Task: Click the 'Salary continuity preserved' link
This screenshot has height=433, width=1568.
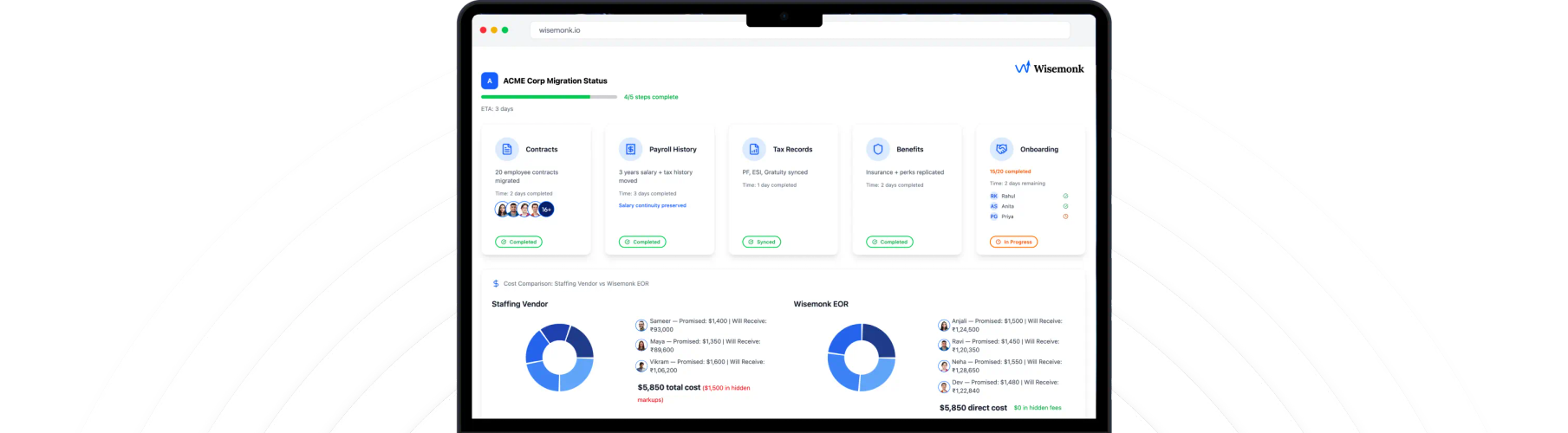Action: (x=653, y=205)
